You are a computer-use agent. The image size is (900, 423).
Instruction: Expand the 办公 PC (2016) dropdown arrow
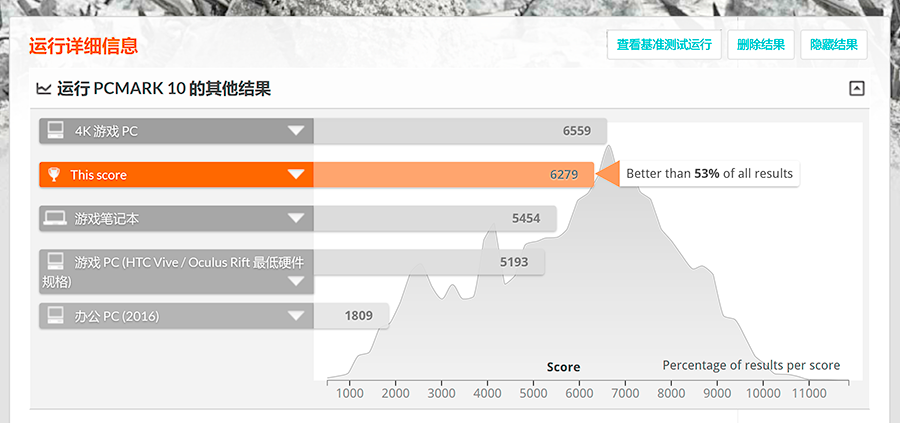tap(296, 316)
